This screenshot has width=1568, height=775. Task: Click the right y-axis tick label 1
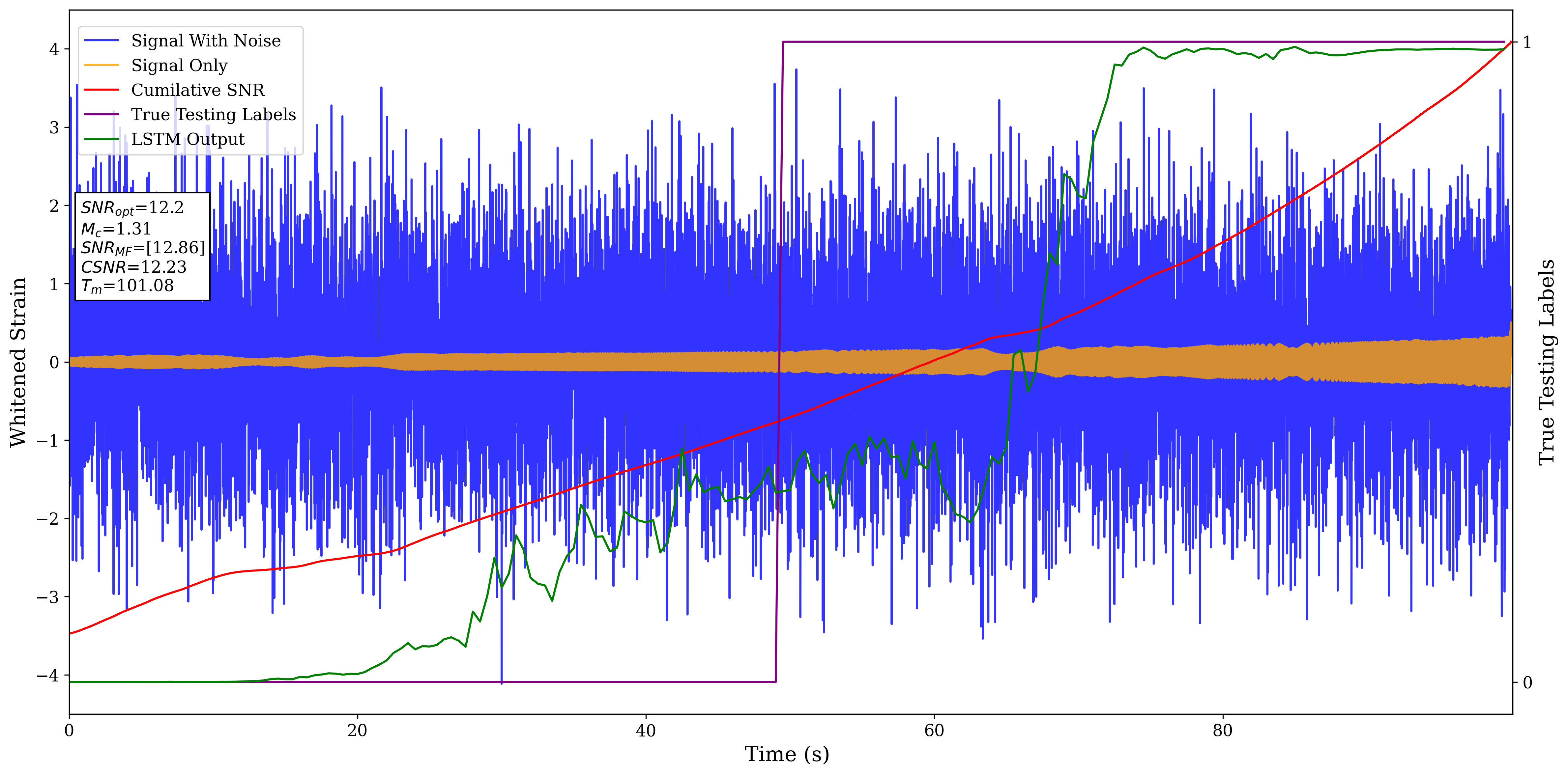tap(1526, 42)
